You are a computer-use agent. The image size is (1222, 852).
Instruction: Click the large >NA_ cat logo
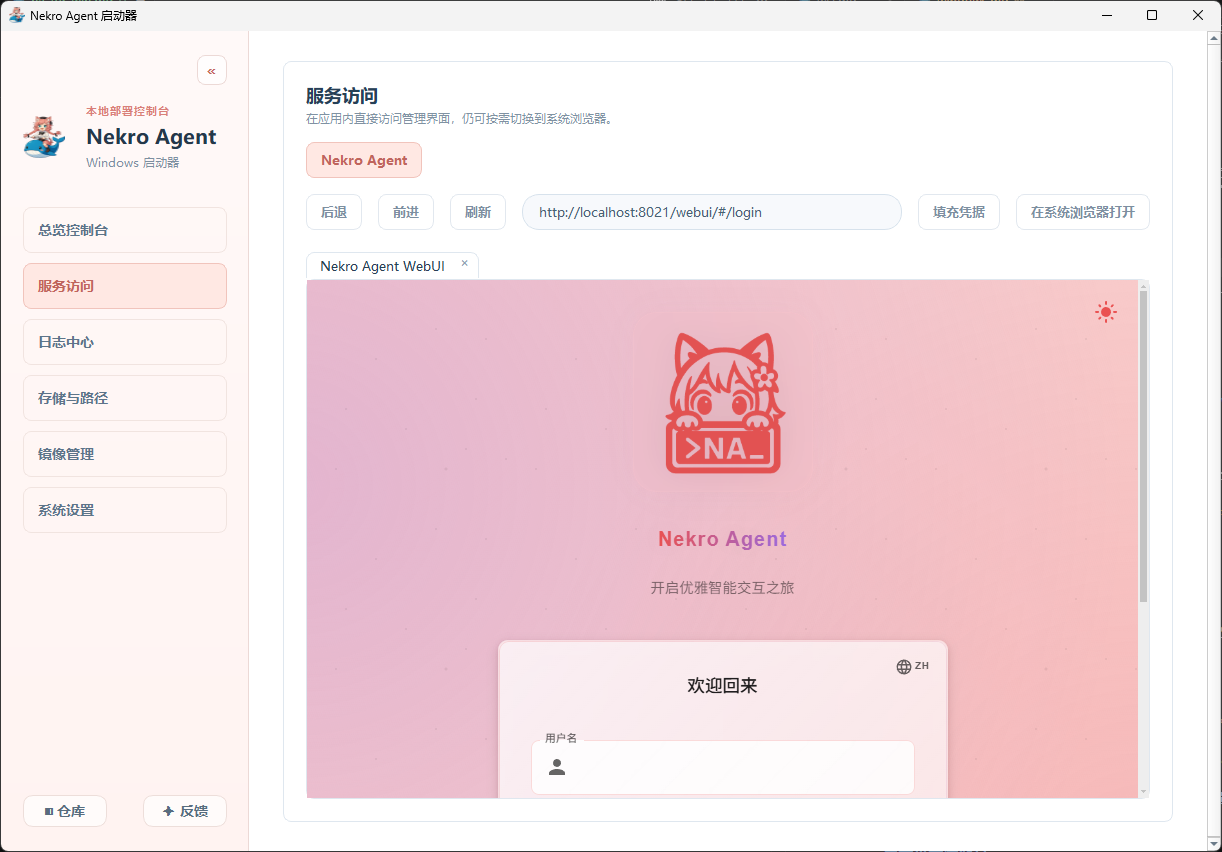723,404
